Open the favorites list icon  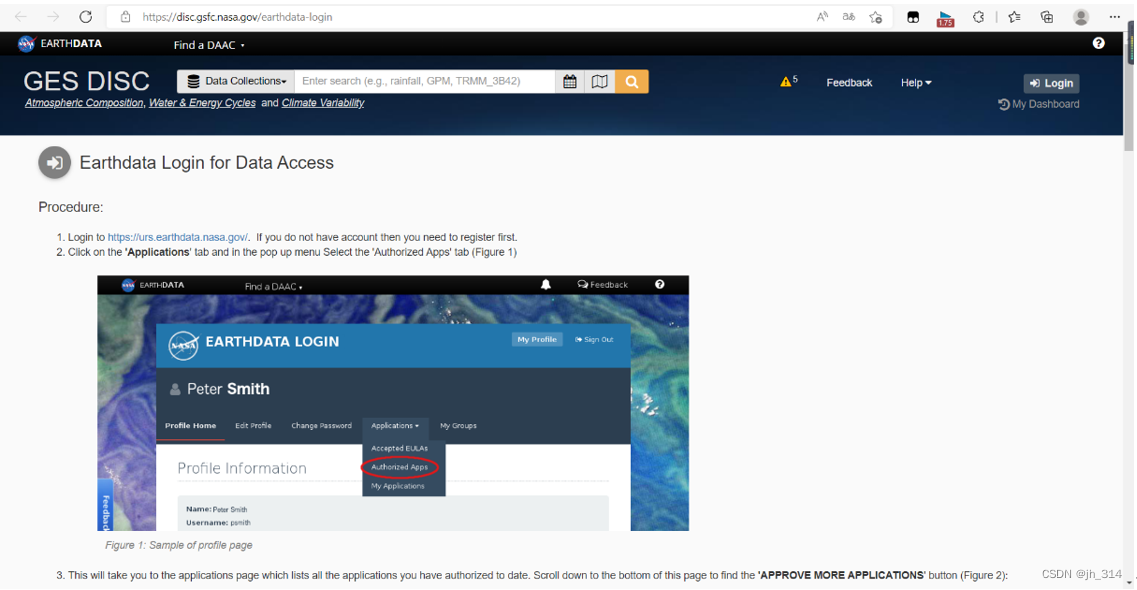coord(1014,17)
